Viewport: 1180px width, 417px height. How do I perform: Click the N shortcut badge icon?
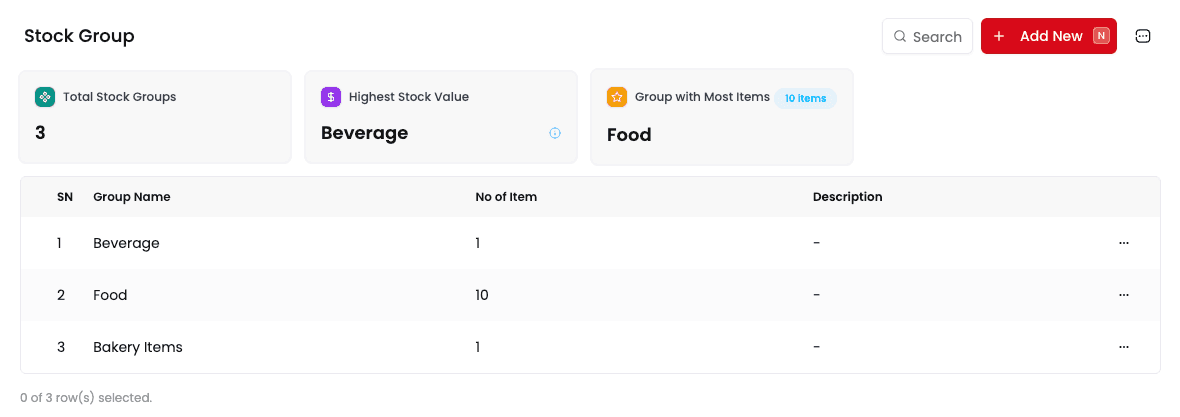pyautogui.click(x=1101, y=36)
